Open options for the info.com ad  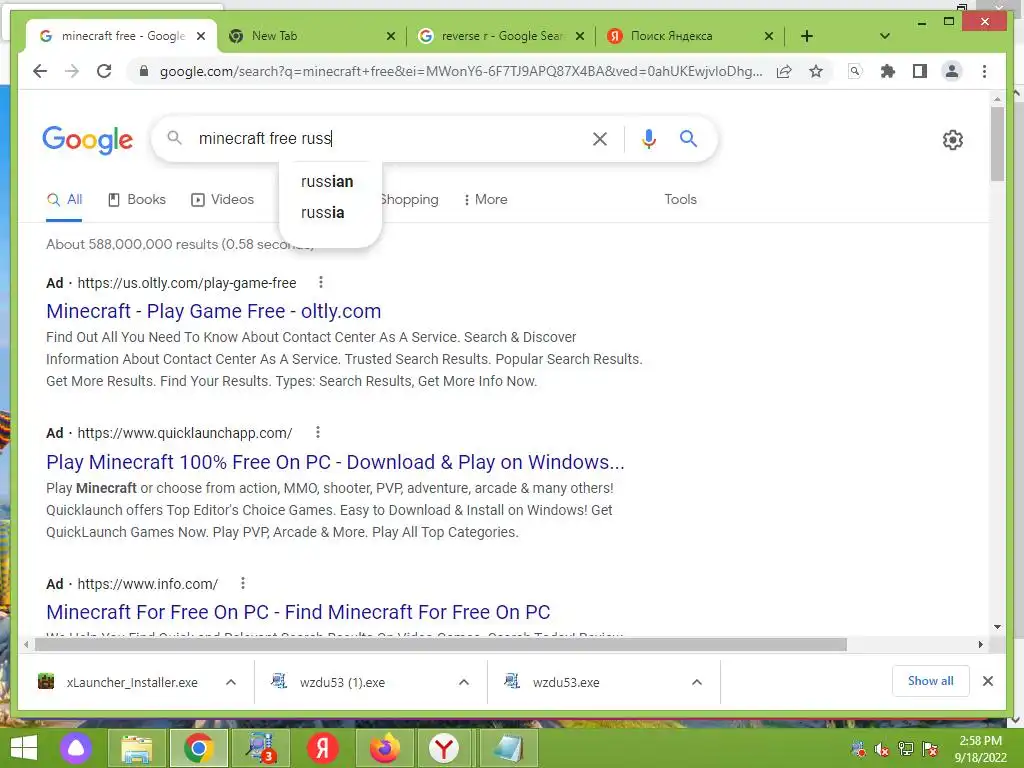point(242,583)
